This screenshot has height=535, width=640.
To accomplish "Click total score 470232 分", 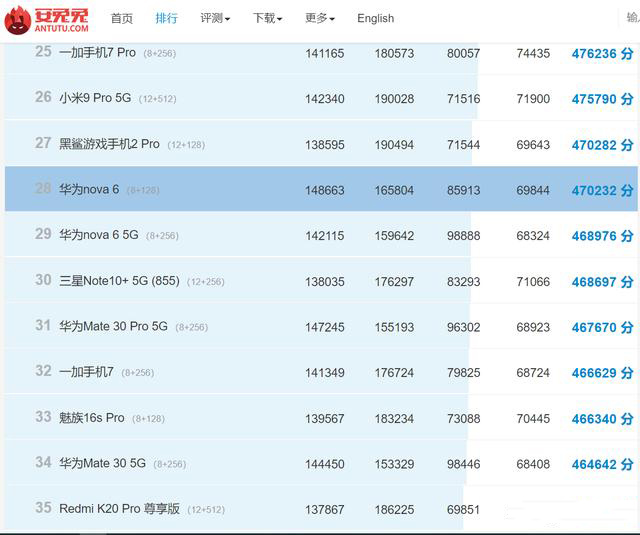I will [x=602, y=190].
